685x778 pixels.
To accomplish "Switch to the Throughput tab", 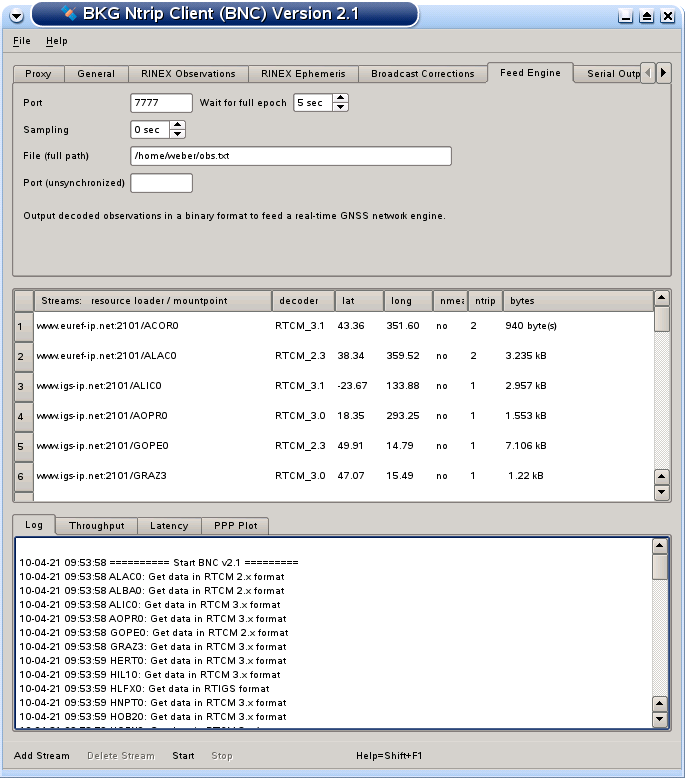I will pyautogui.click(x=96, y=526).
